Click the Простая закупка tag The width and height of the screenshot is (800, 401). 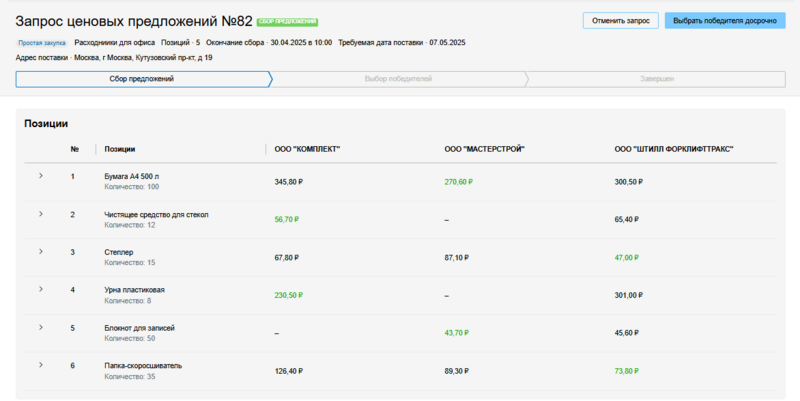click(42, 43)
